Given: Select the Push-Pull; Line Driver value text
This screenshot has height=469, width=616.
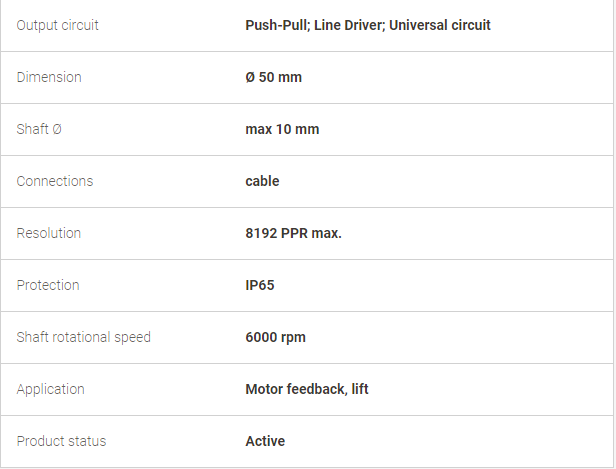Looking at the screenshot, I should pos(315,25).
